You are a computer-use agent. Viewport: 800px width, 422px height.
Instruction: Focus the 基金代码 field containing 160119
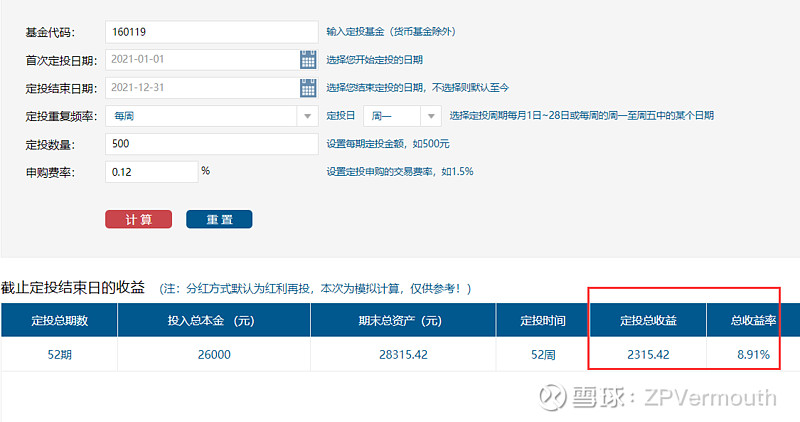211,32
